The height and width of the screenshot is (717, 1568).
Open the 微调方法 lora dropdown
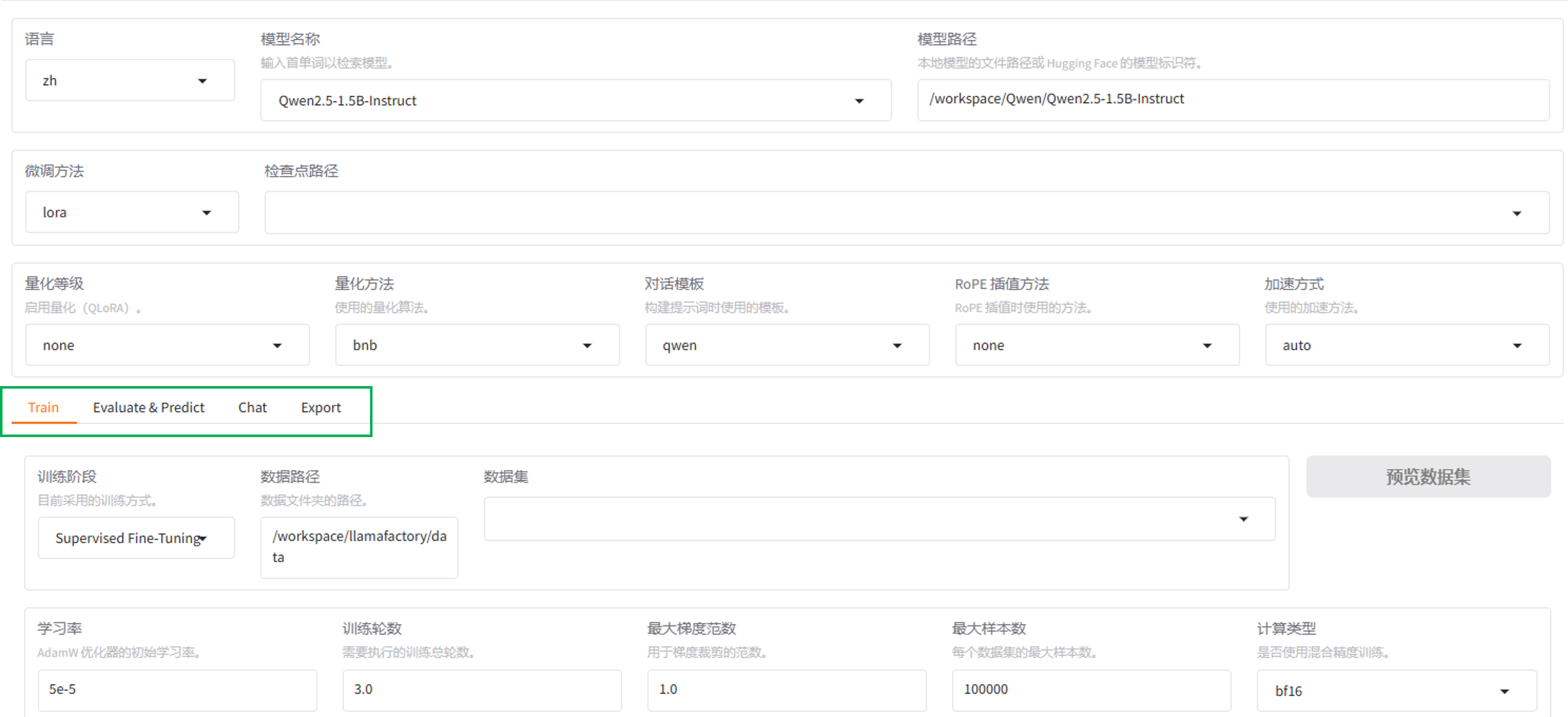point(131,212)
